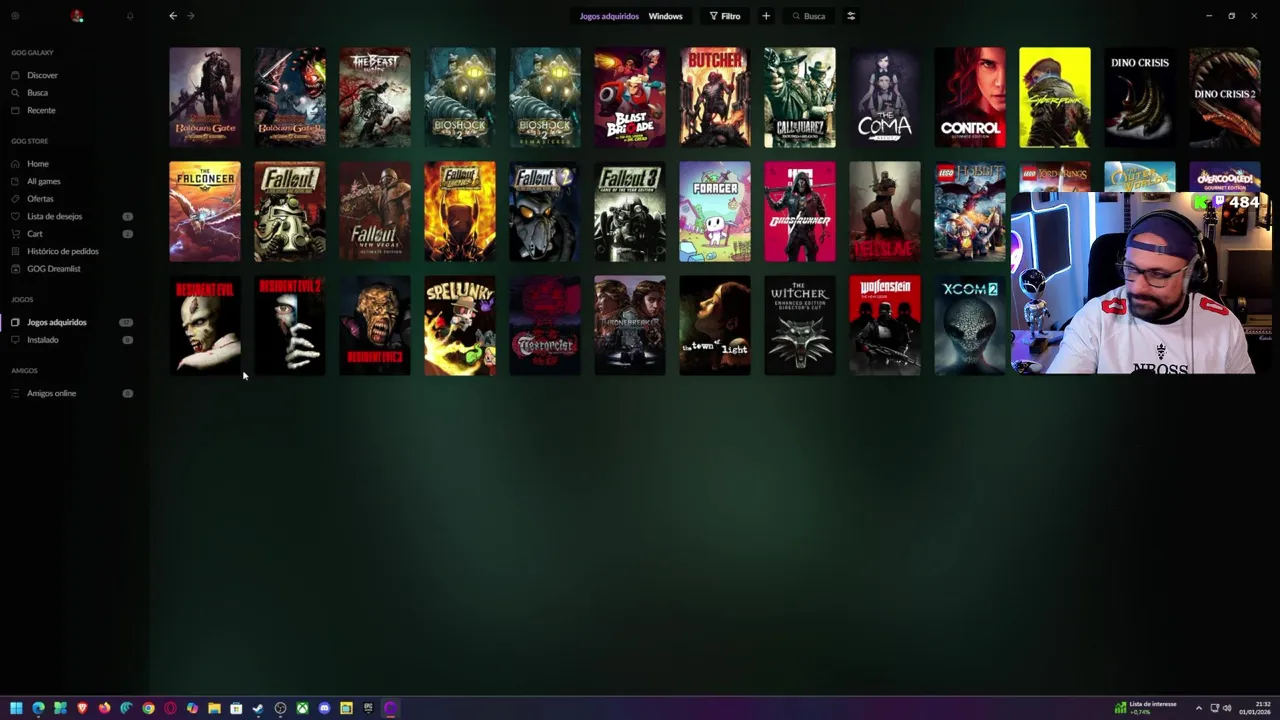The image size is (1280, 720).
Task: Open Amigos online list
Action: point(51,393)
